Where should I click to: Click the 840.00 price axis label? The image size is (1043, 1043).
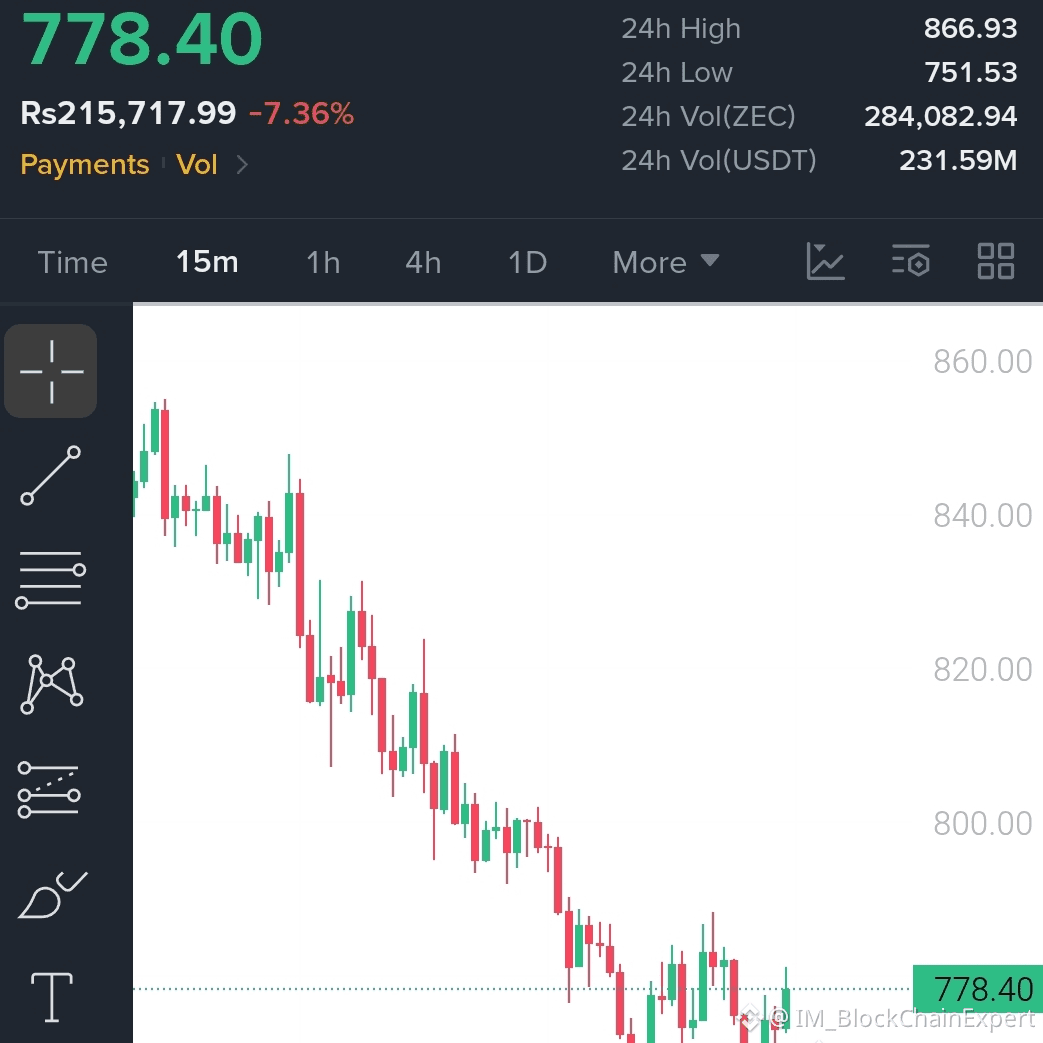coord(982,516)
